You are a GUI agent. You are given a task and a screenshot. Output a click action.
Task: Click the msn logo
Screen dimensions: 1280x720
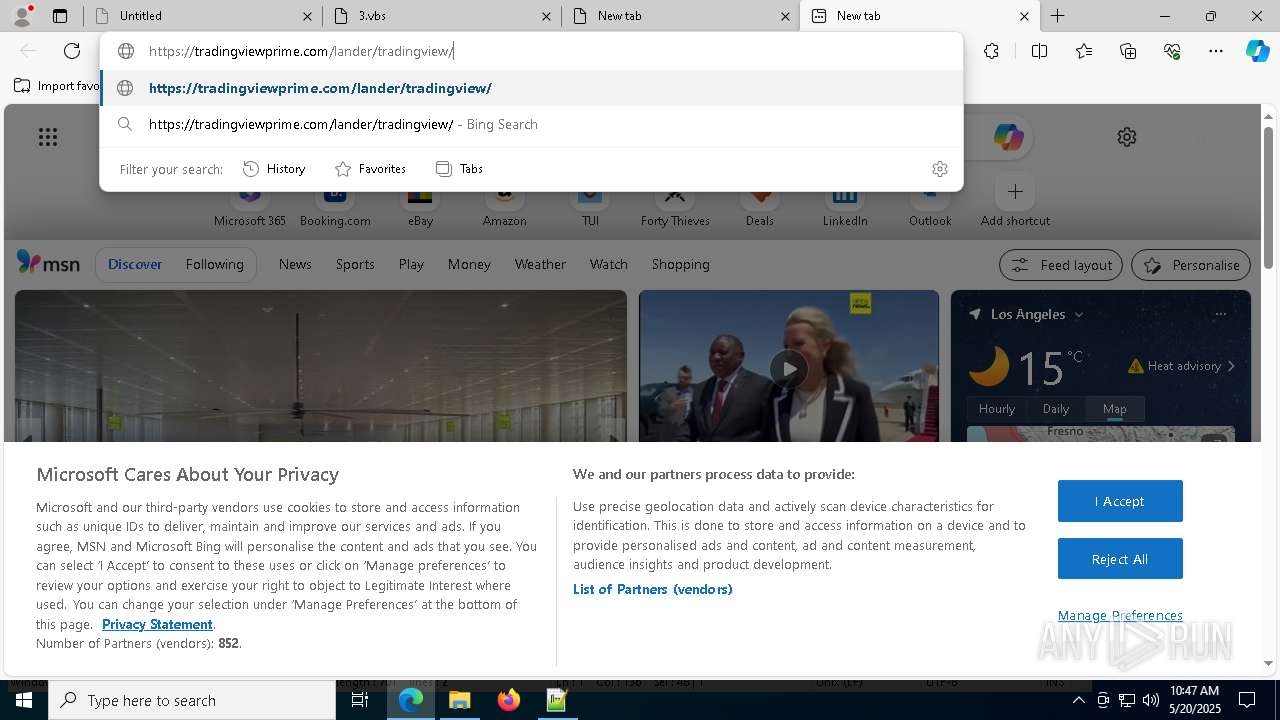[48, 263]
